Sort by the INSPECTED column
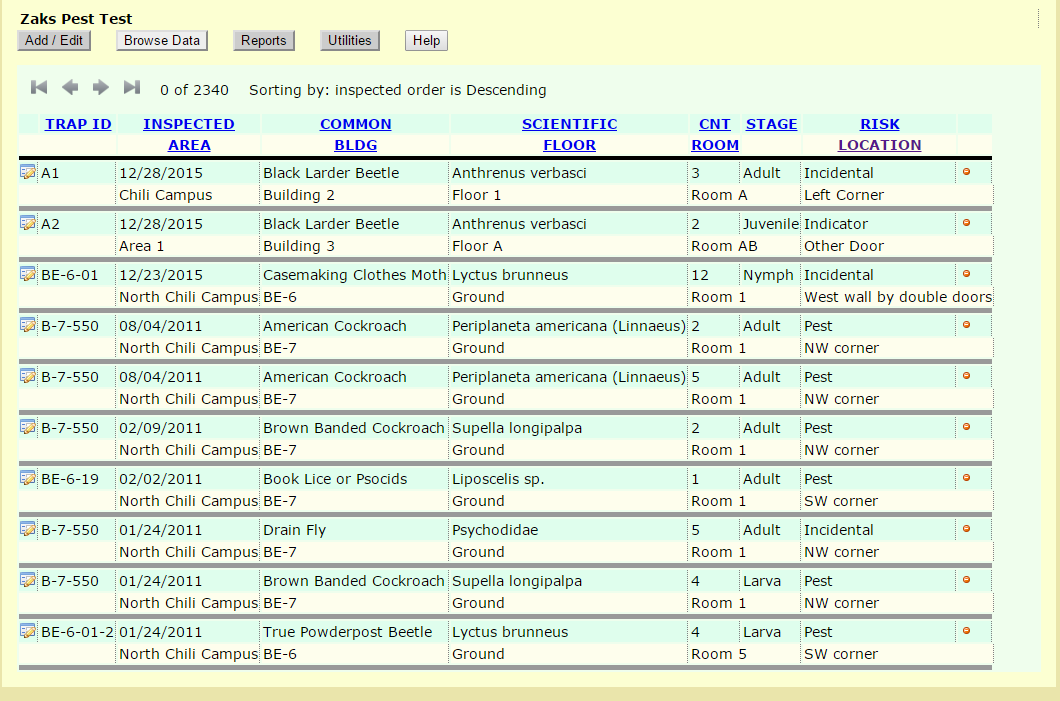Screen dimensions: 1060x701 [x=189, y=124]
